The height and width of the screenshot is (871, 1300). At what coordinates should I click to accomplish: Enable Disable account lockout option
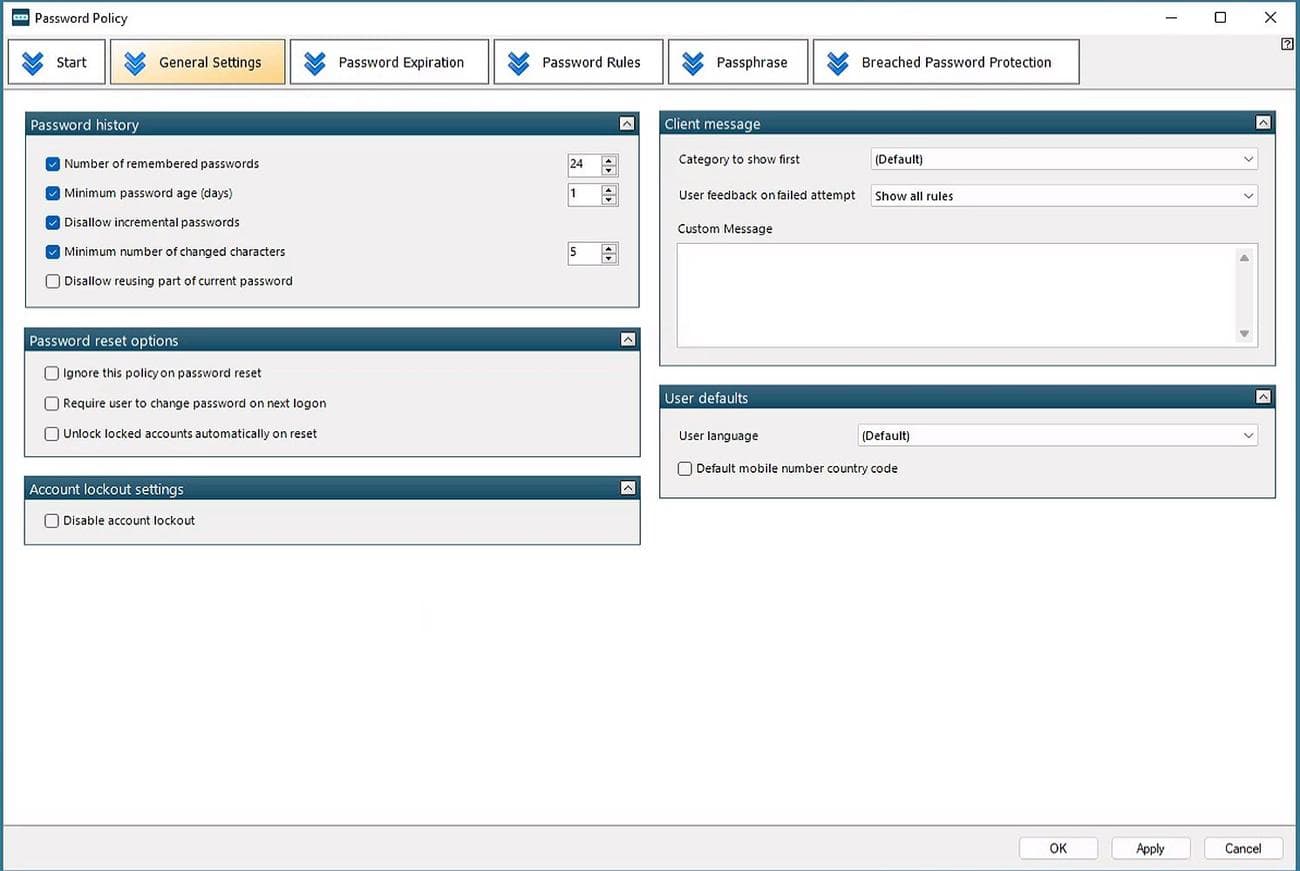coord(52,521)
